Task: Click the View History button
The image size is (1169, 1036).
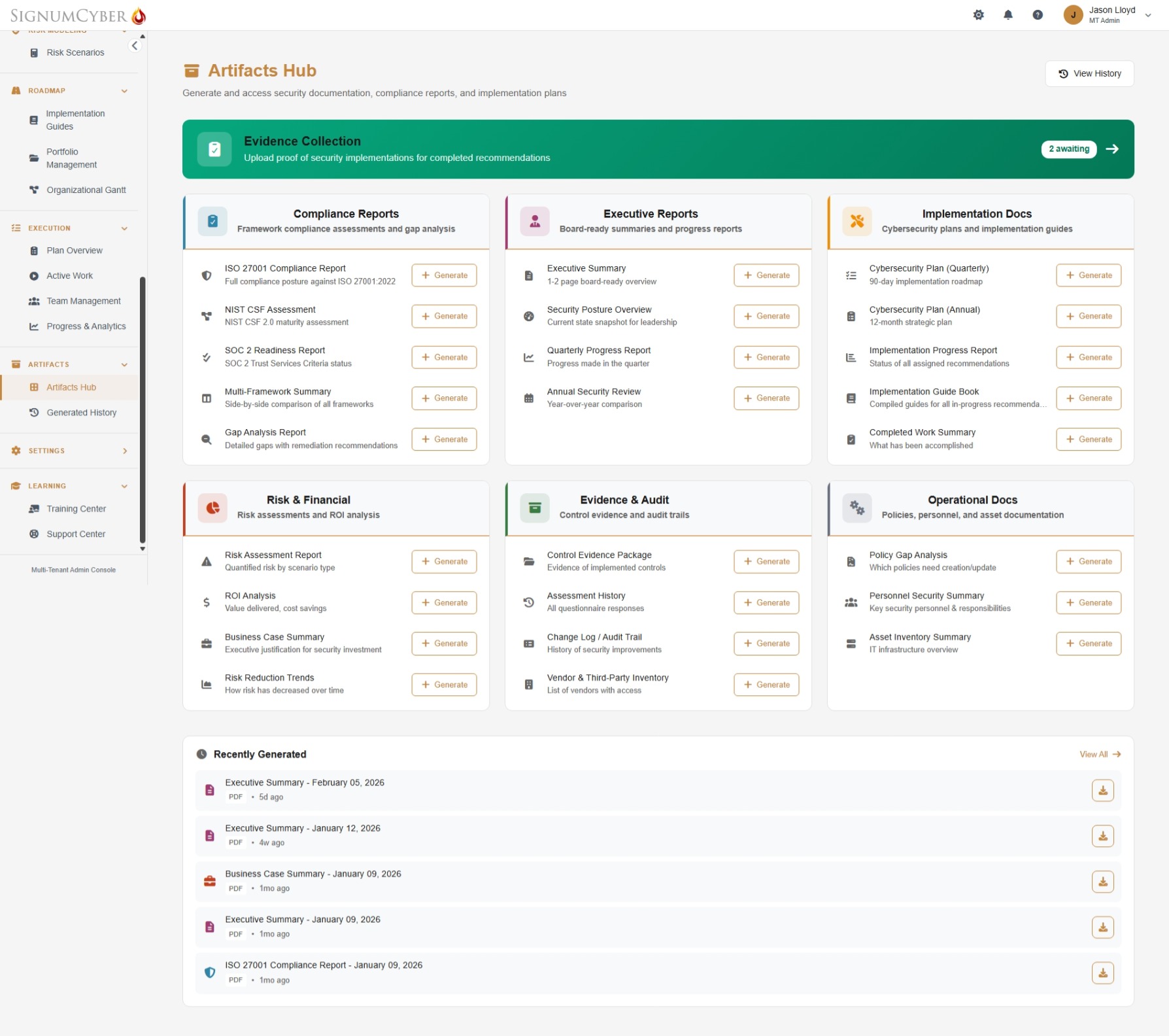Action: click(x=1089, y=73)
